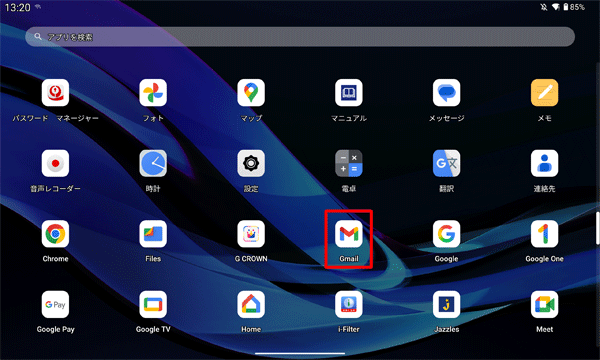
Task: Tap the Wi-Fi status icon
Action: (x=556, y=7)
